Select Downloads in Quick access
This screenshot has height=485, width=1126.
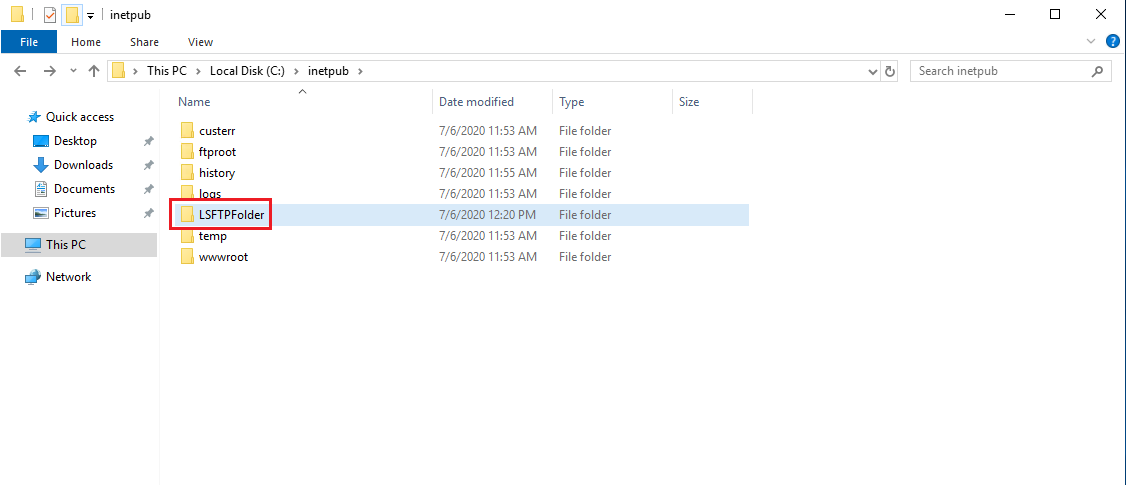pos(83,165)
